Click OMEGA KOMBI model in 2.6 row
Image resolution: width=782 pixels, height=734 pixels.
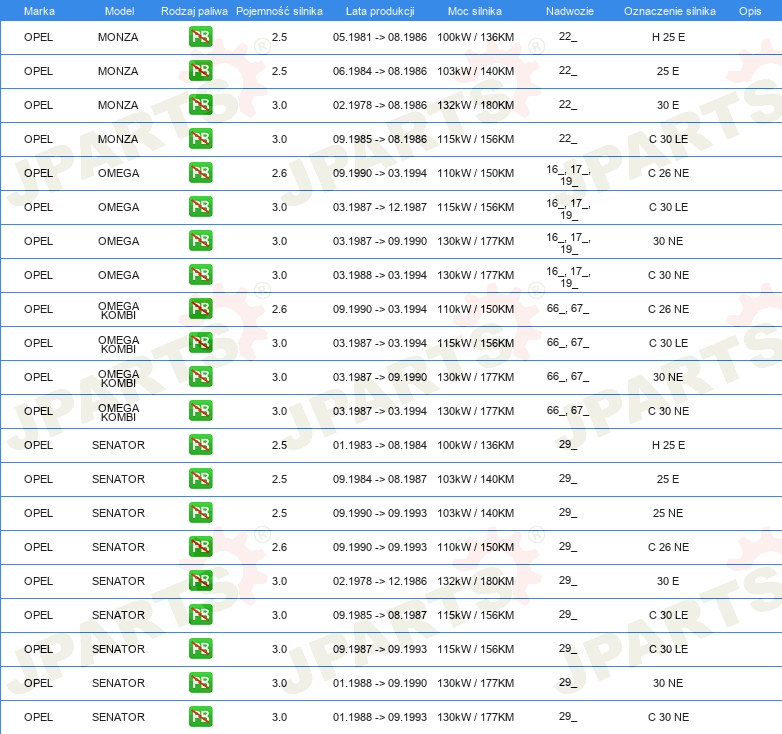pyautogui.click(x=118, y=310)
